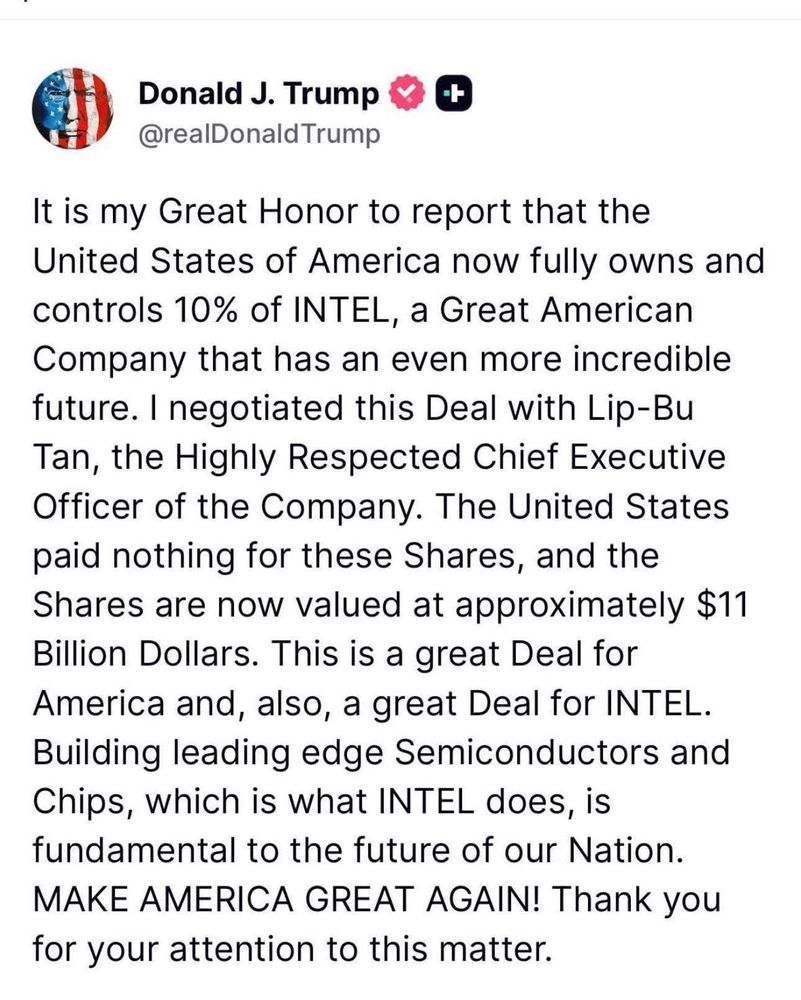Viewport: 801px width, 1000px height.
Task: Click "attention to this matter." closing text
Action: pyautogui.click(x=360, y=950)
